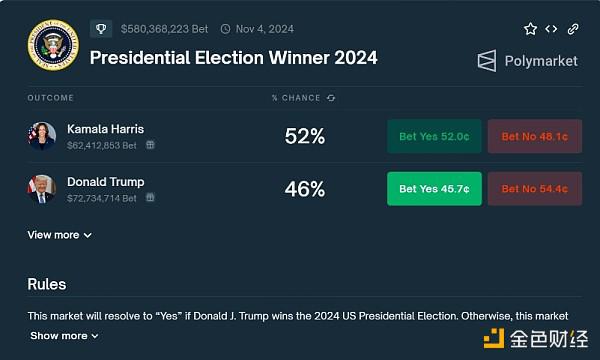Open gift icon beside Kamala Harris bet amount

click(150, 145)
